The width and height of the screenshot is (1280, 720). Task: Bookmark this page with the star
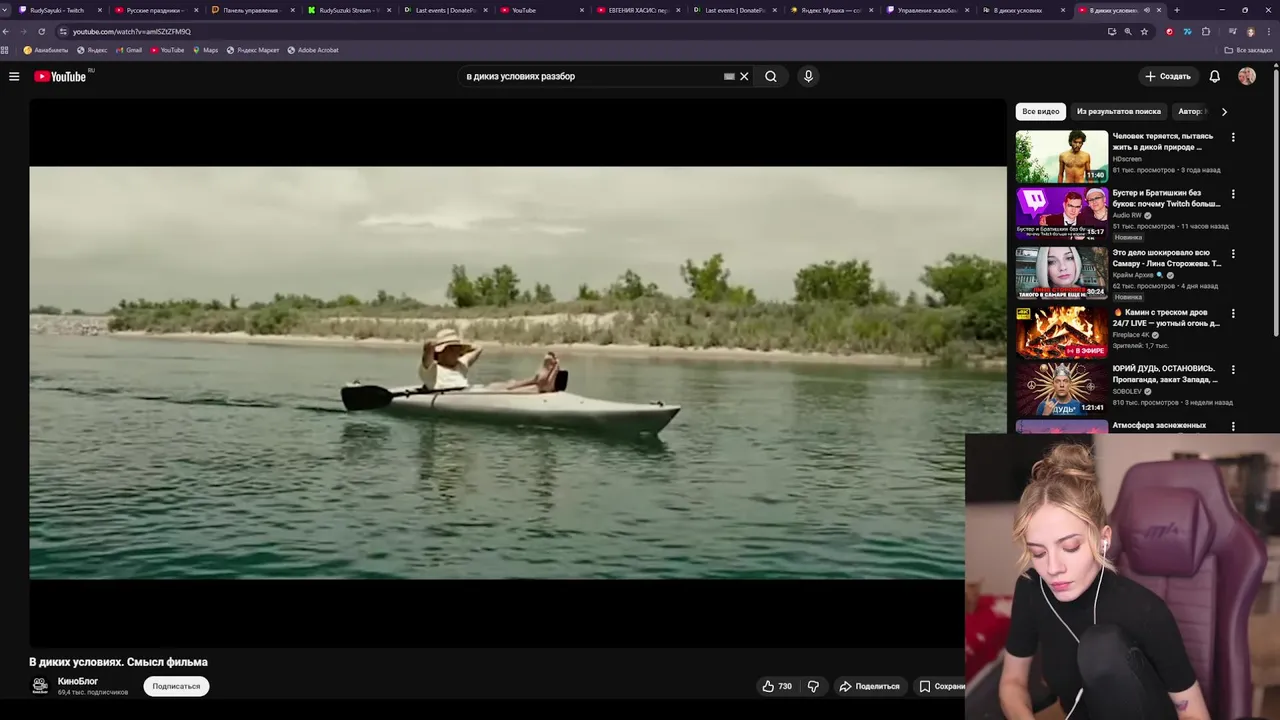point(1144,31)
